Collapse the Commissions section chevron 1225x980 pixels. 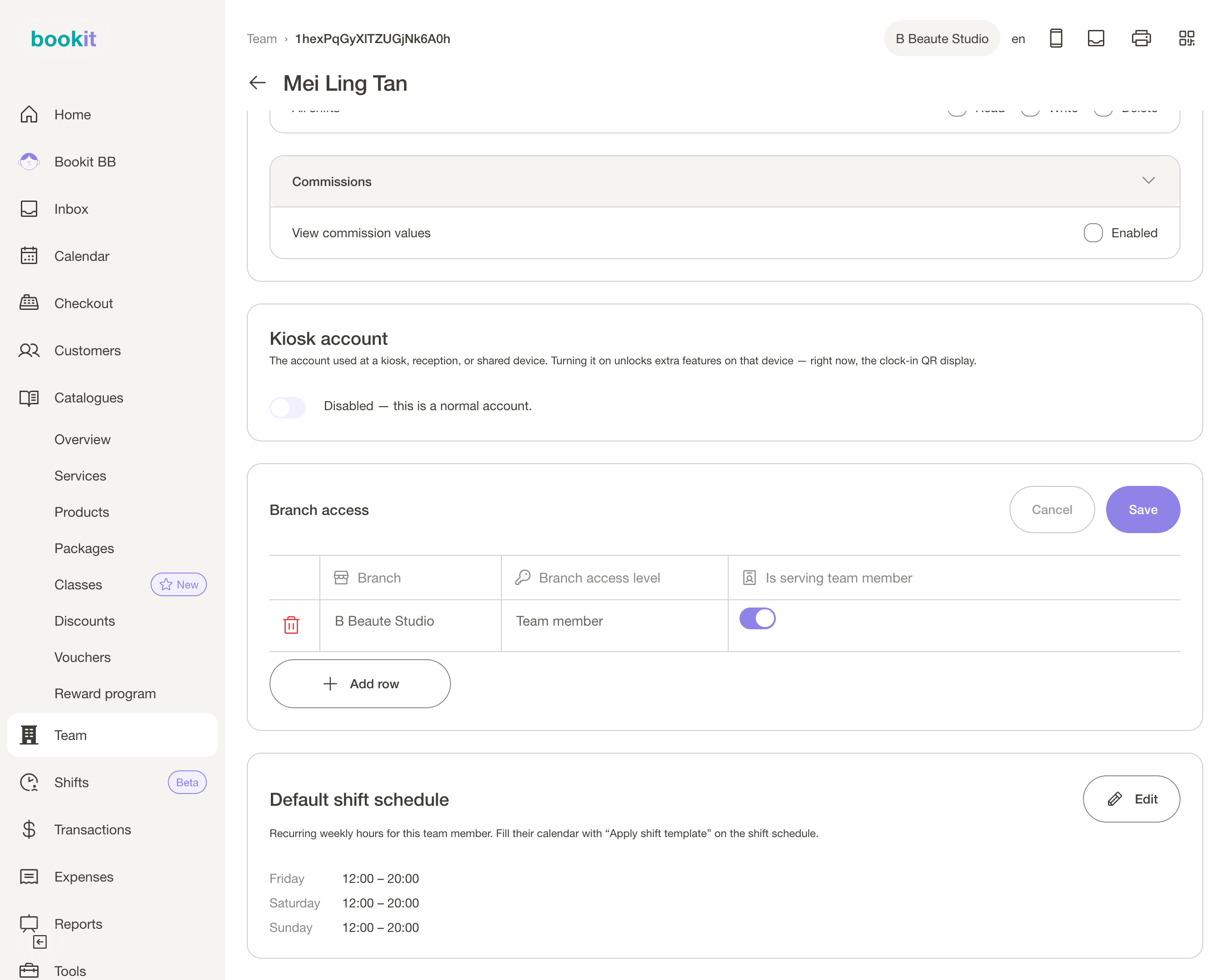click(1148, 181)
